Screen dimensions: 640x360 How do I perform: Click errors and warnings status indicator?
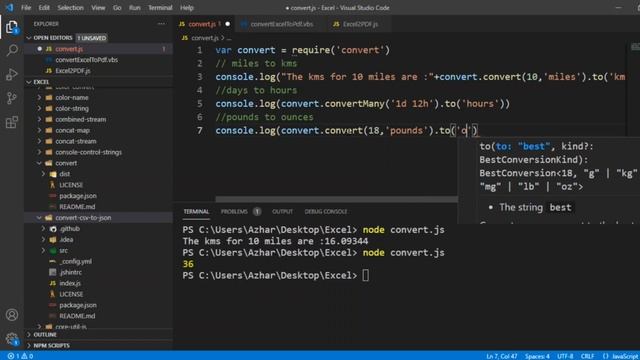(x=20, y=356)
